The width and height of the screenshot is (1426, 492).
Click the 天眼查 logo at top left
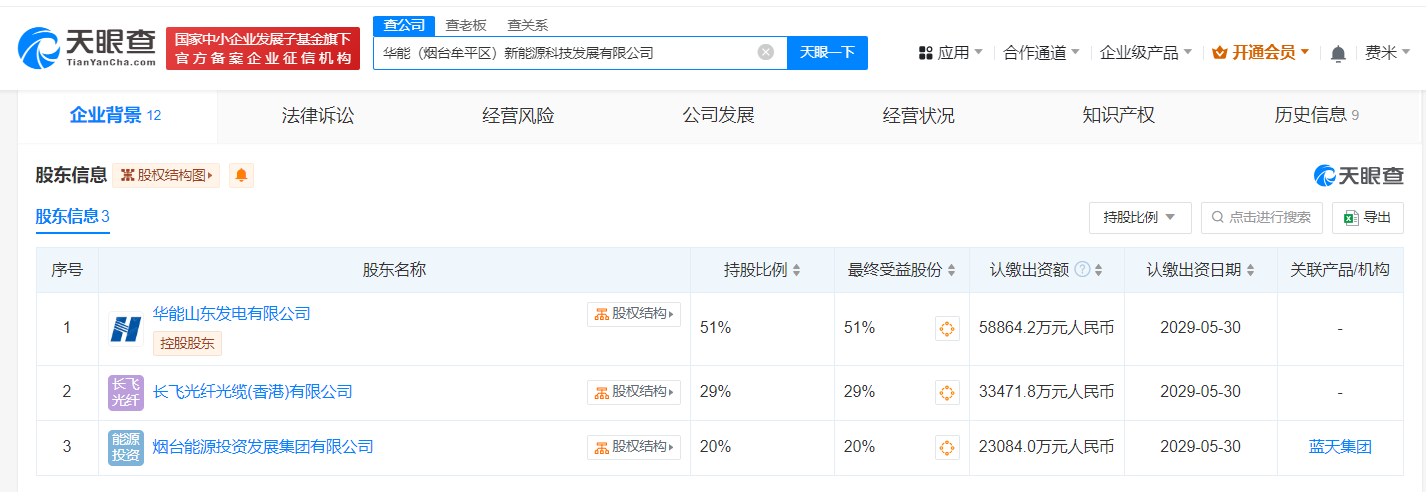click(x=88, y=46)
